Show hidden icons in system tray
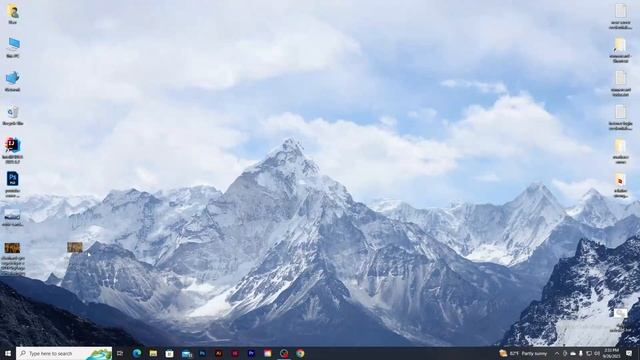This screenshot has height=360, width=640. [x=557, y=353]
